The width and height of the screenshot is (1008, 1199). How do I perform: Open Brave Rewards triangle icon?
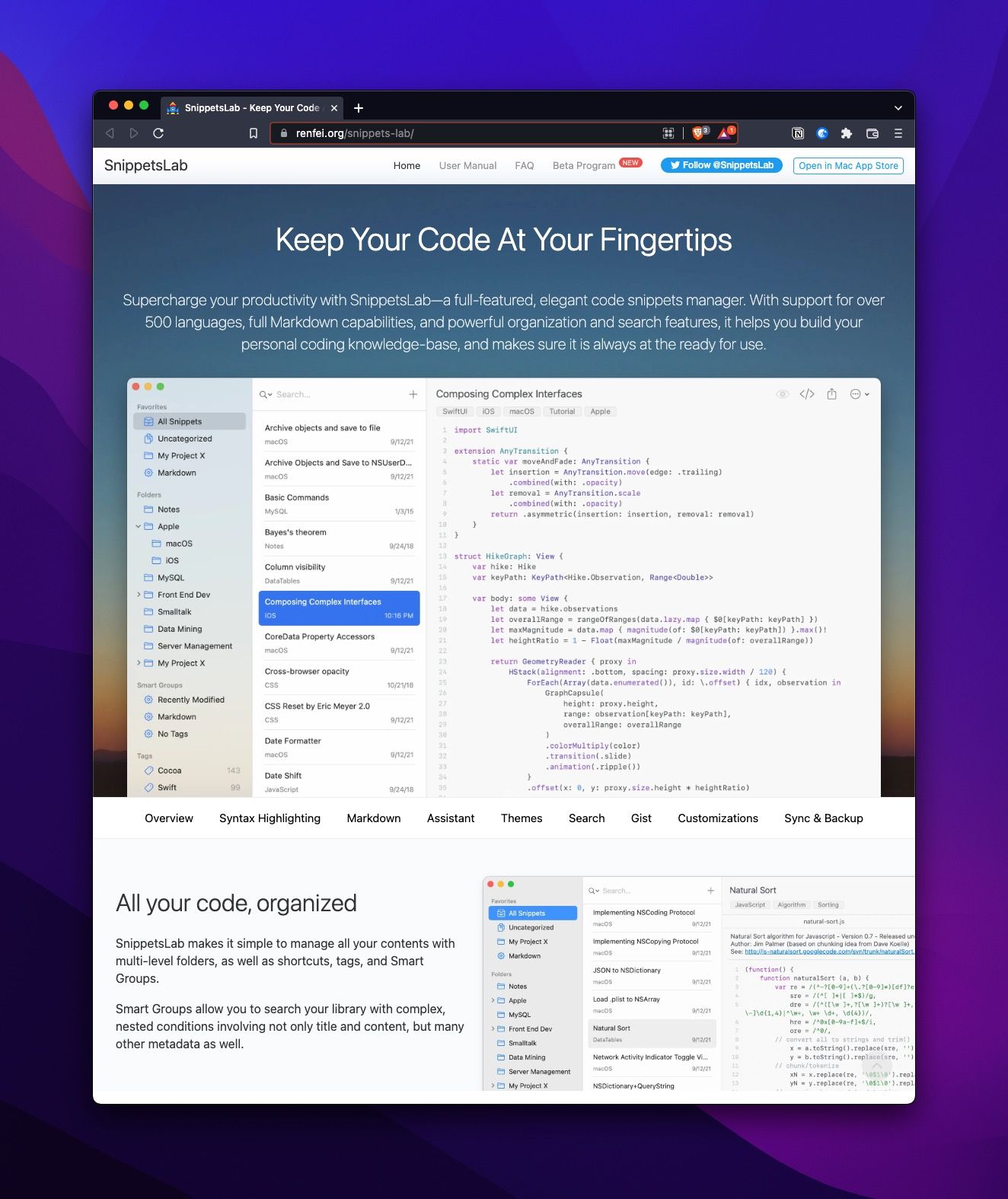click(x=725, y=133)
